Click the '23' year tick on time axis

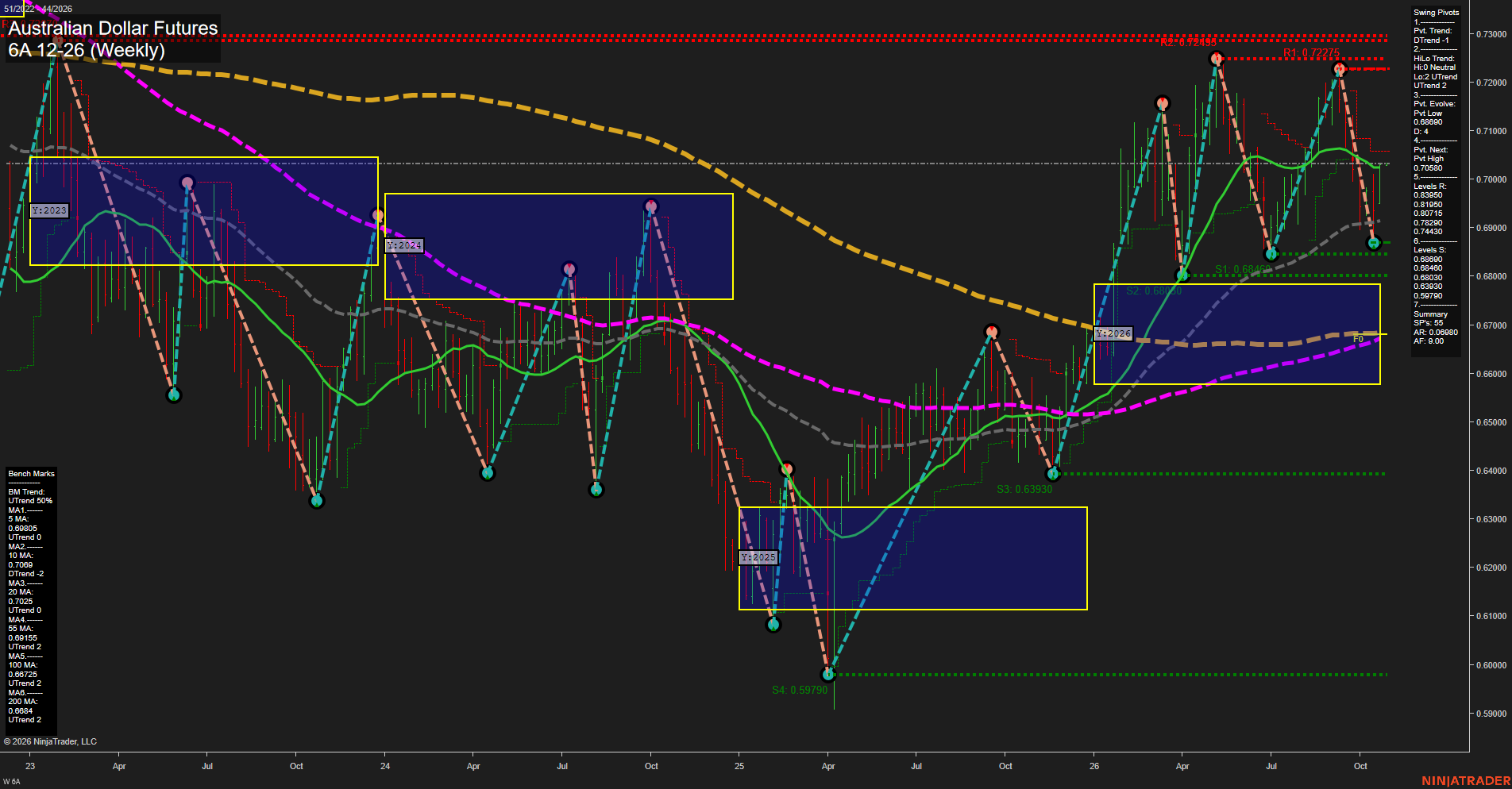(30, 766)
